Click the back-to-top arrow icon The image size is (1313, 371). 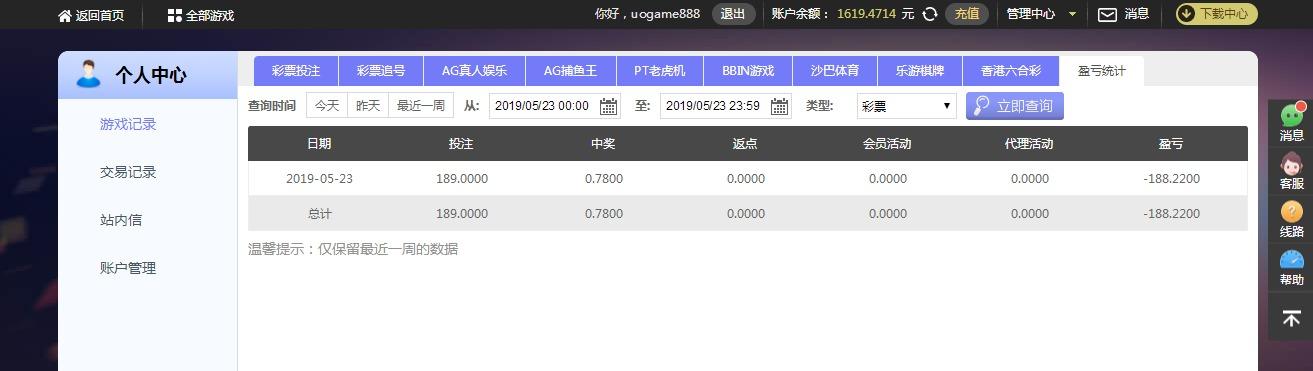coord(1291,318)
